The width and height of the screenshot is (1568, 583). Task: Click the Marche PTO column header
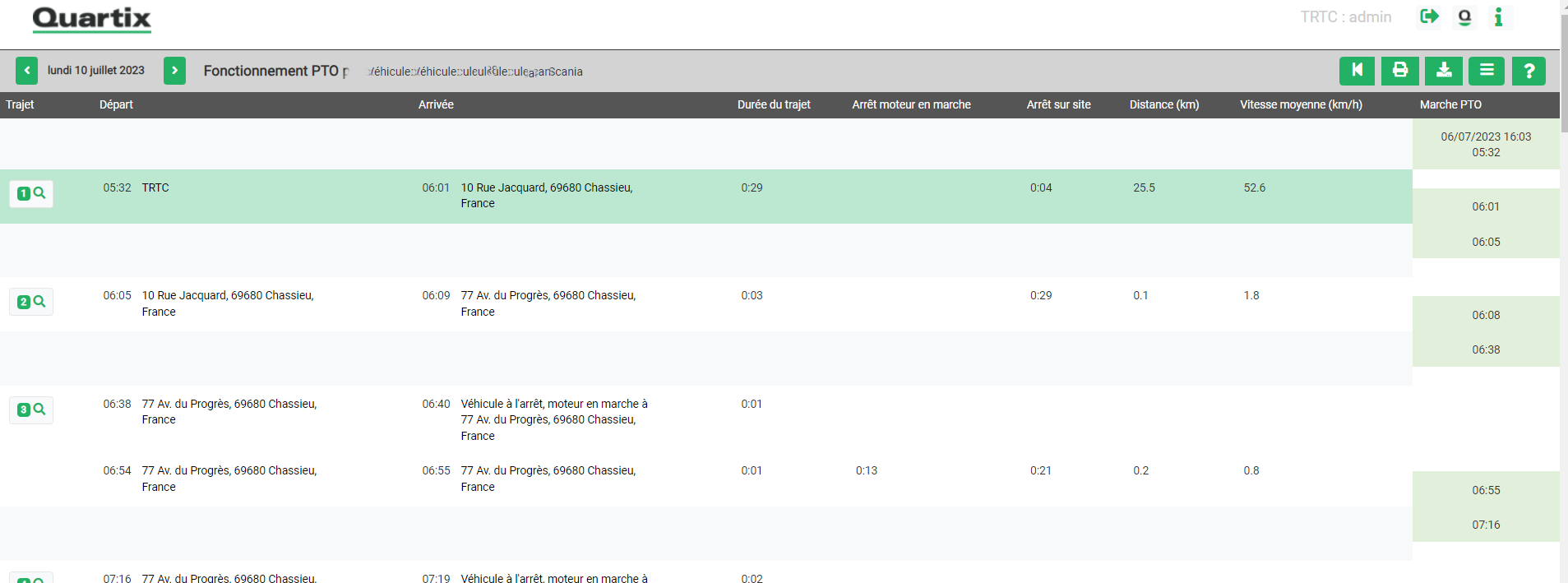pyautogui.click(x=1450, y=104)
